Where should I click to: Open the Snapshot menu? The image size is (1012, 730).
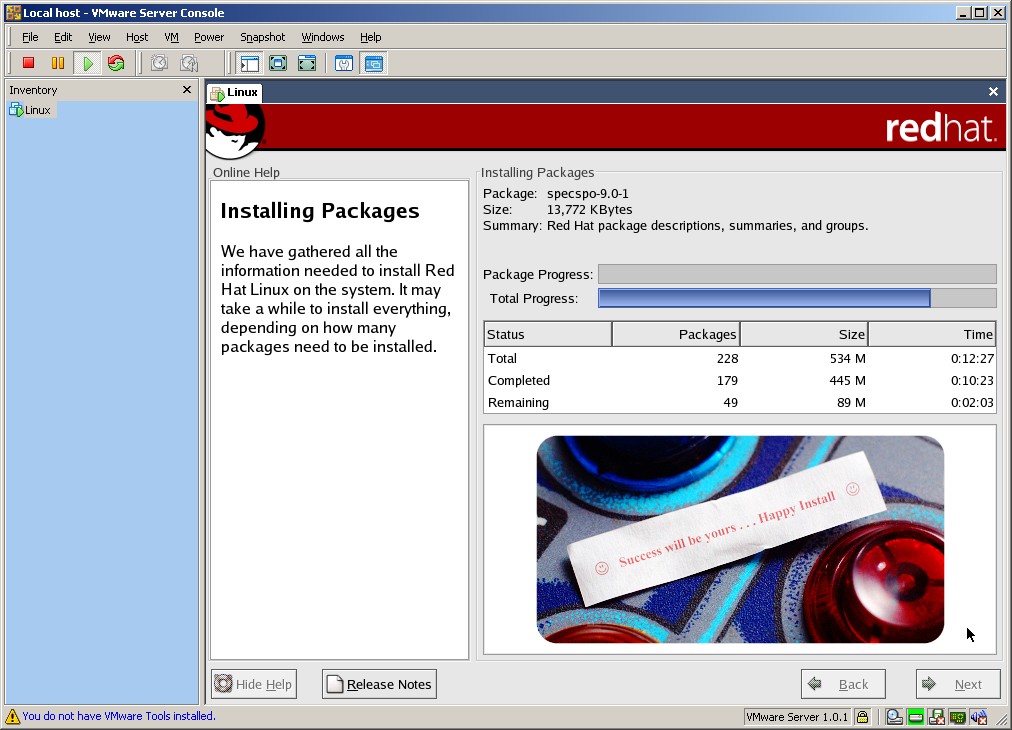point(262,37)
